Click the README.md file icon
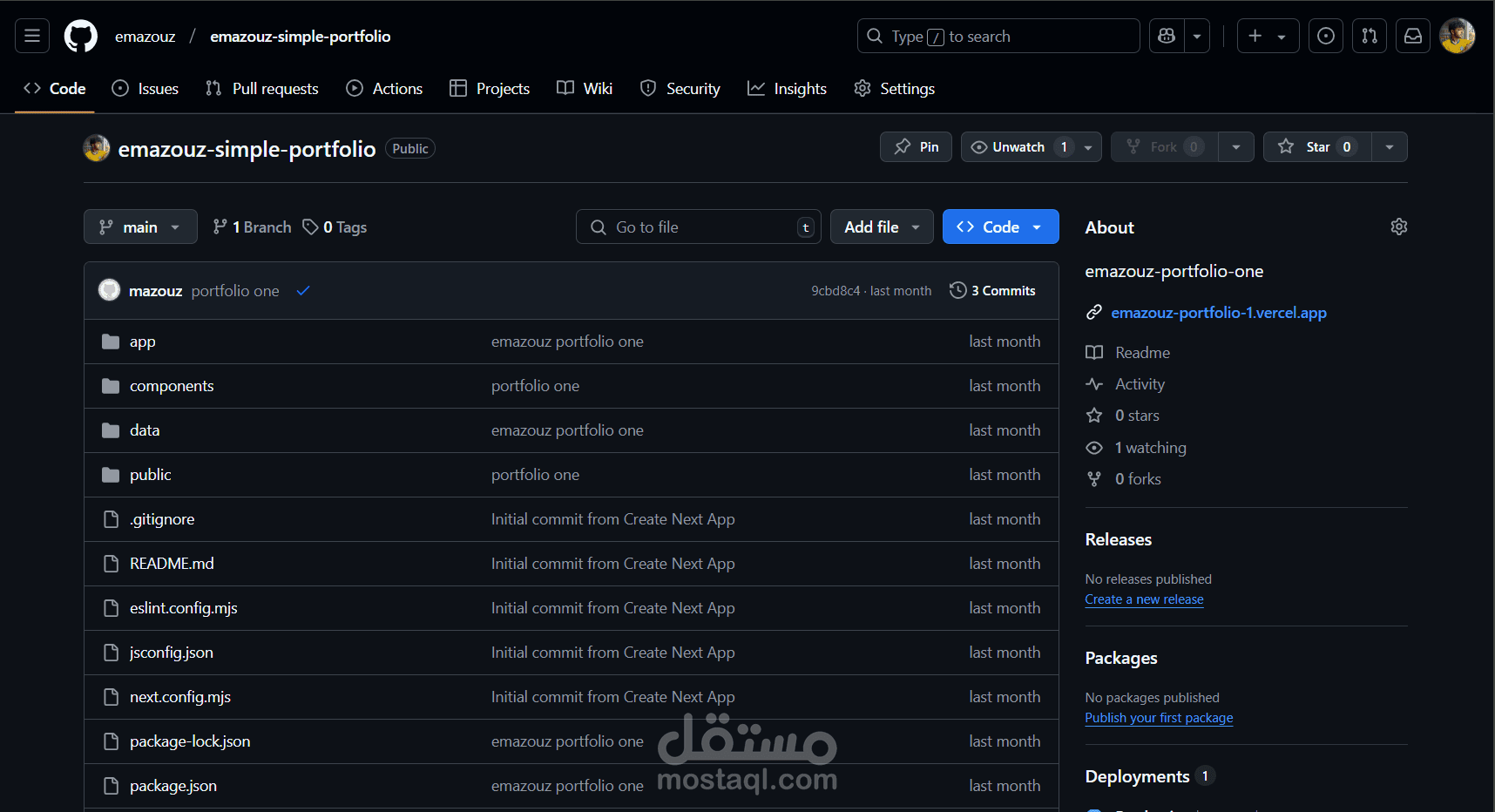 pos(111,564)
